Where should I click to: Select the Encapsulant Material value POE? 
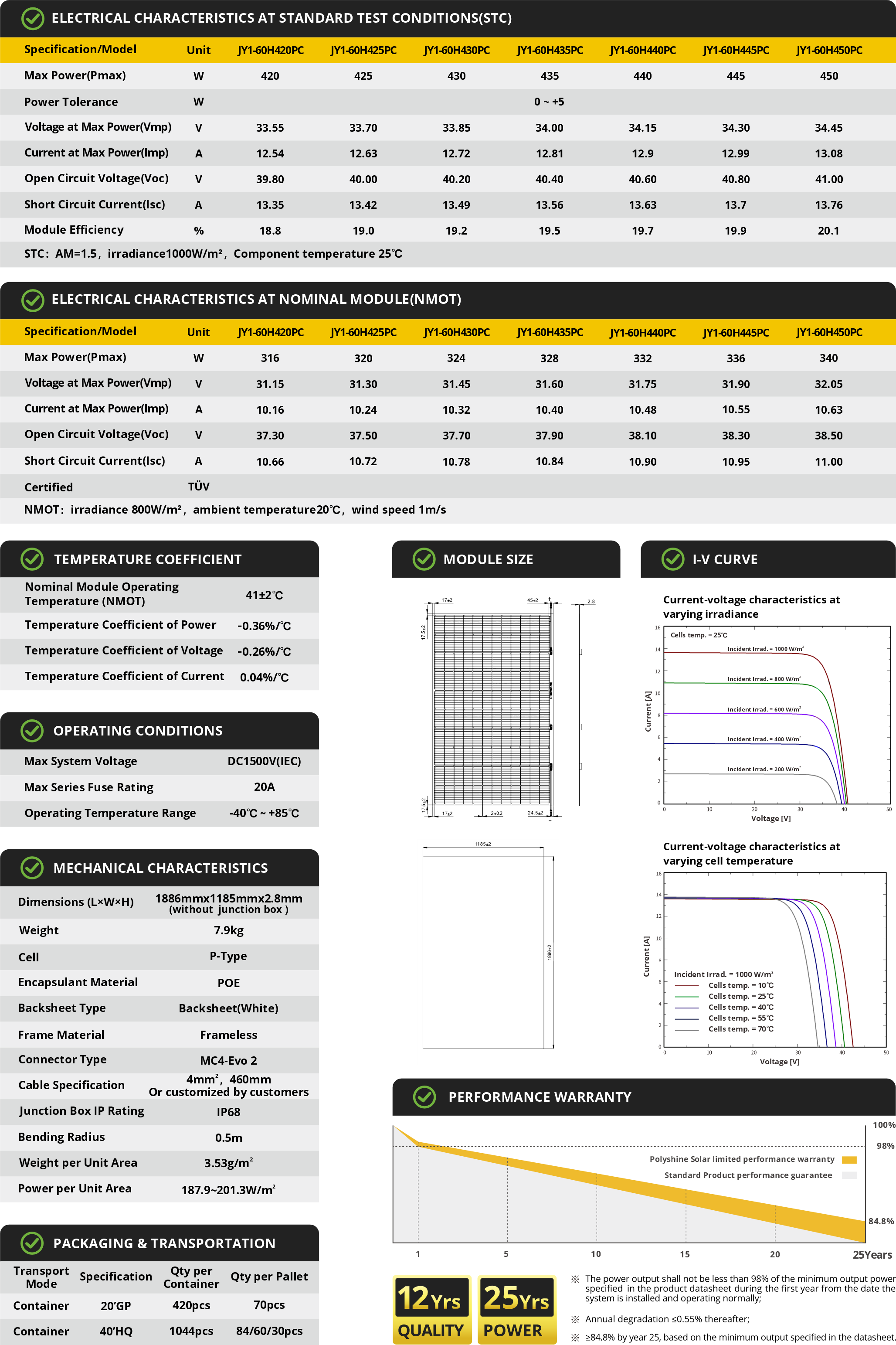228,983
